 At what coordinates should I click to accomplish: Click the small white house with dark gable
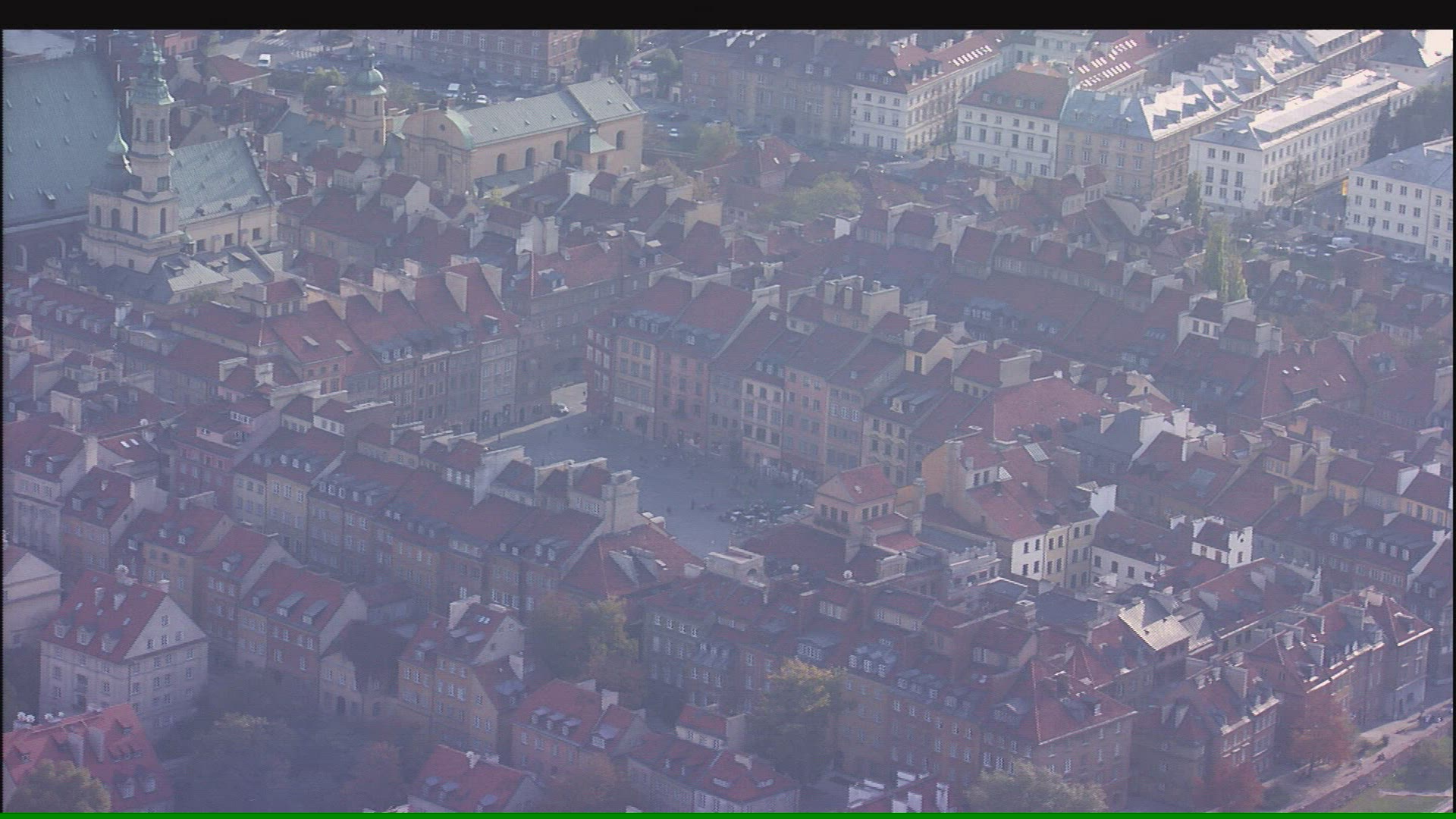point(1221,542)
